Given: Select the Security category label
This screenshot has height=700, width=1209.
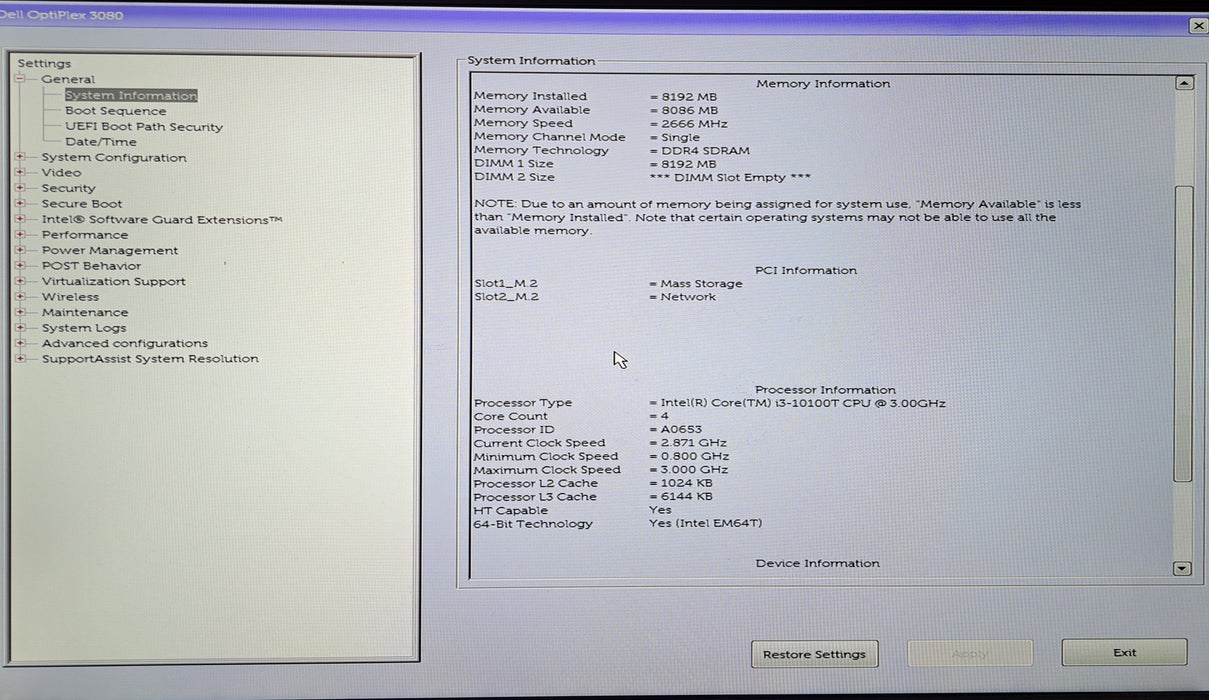Looking at the screenshot, I should [x=68, y=188].
